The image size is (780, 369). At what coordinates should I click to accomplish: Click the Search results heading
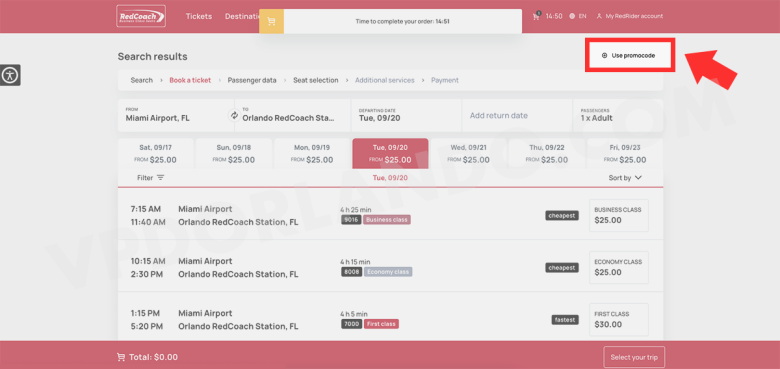pyautogui.click(x=153, y=57)
